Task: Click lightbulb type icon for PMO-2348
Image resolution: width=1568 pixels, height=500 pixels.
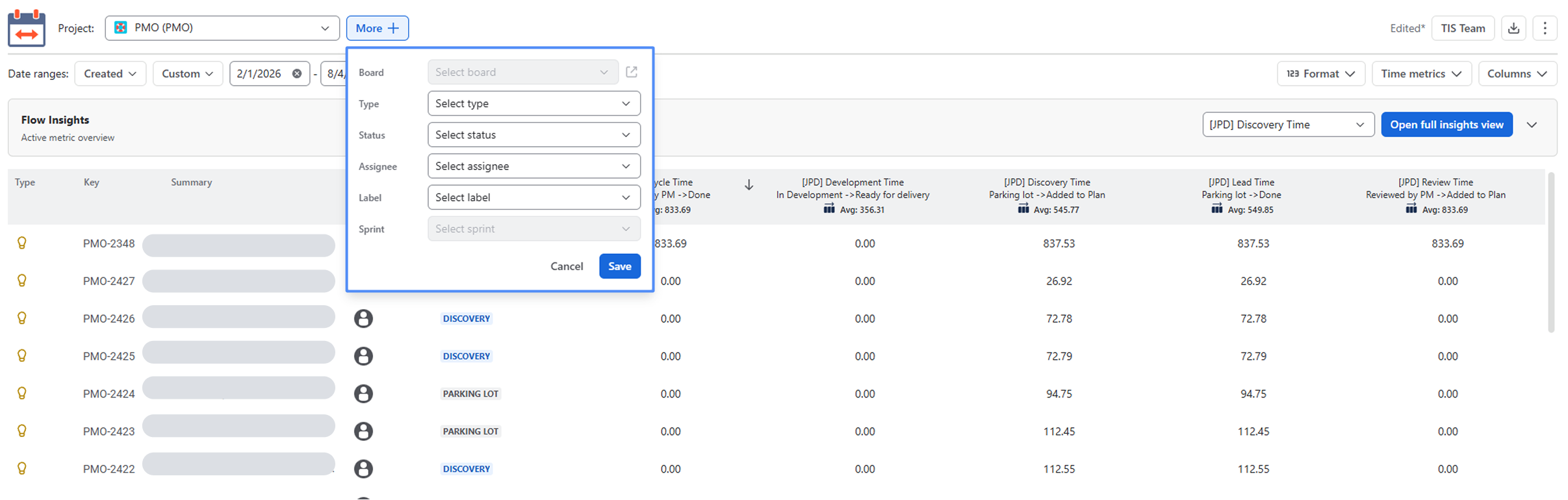Action: click(22, 243)
